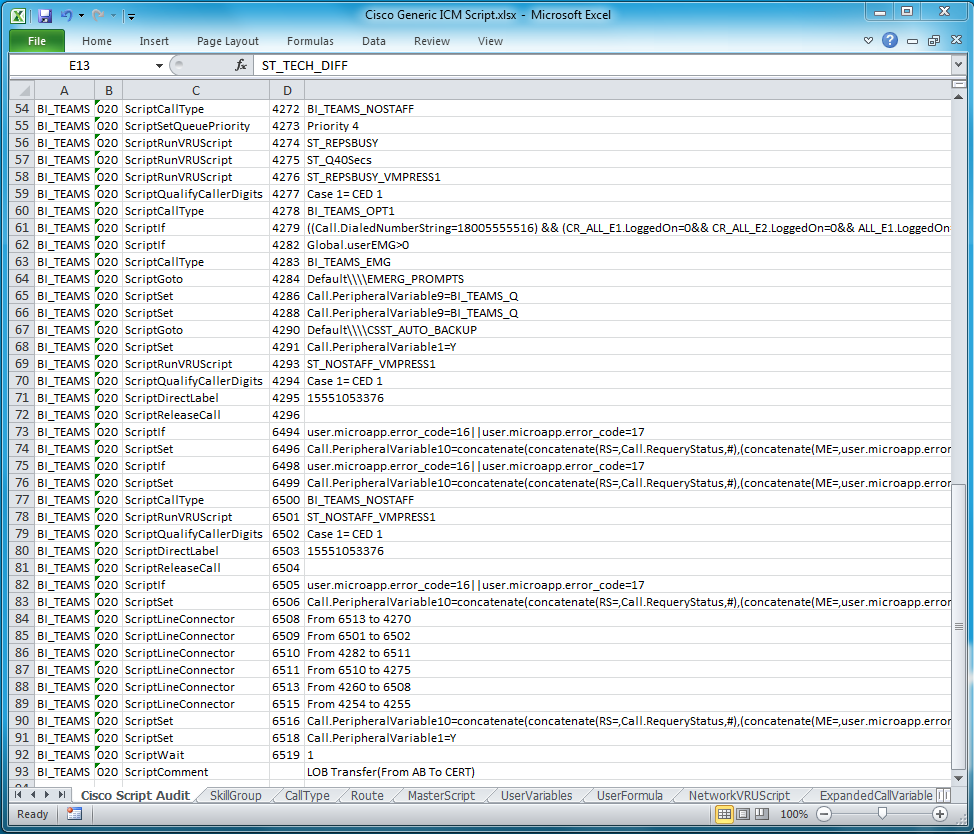Image resolution: width=974 pixels, height=834 pixels.
Task: Select column B header
Action: (x=108, y=91)
